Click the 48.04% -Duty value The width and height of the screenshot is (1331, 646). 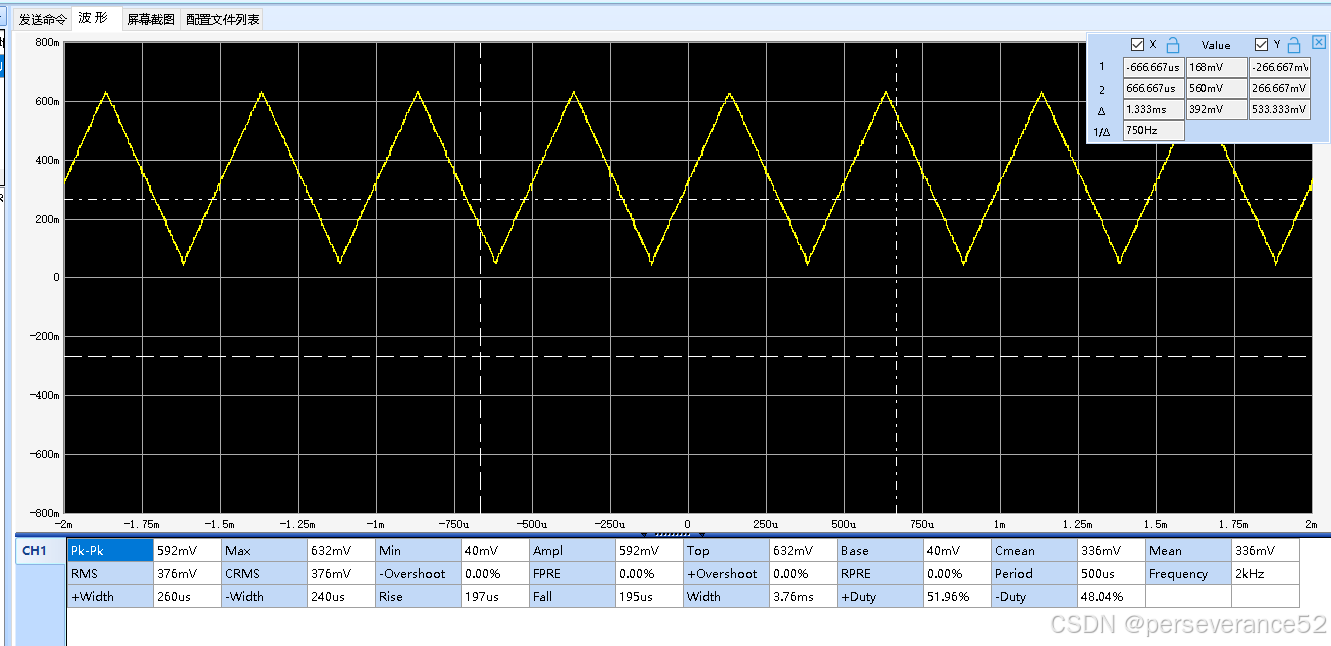click(1112, 597)
